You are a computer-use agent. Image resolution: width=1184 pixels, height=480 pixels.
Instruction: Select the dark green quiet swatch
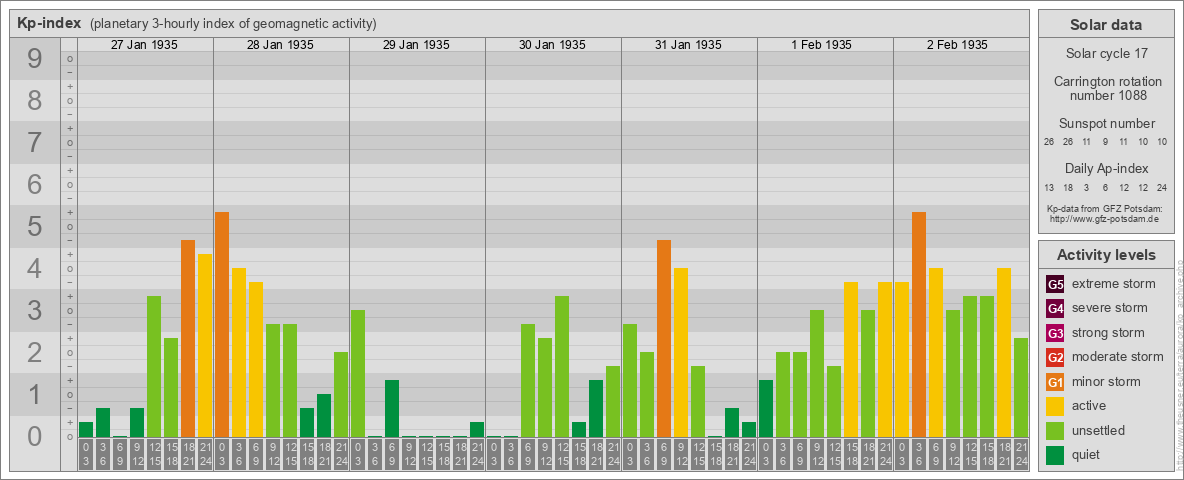pyautogui.click(x=1055, y=455)
